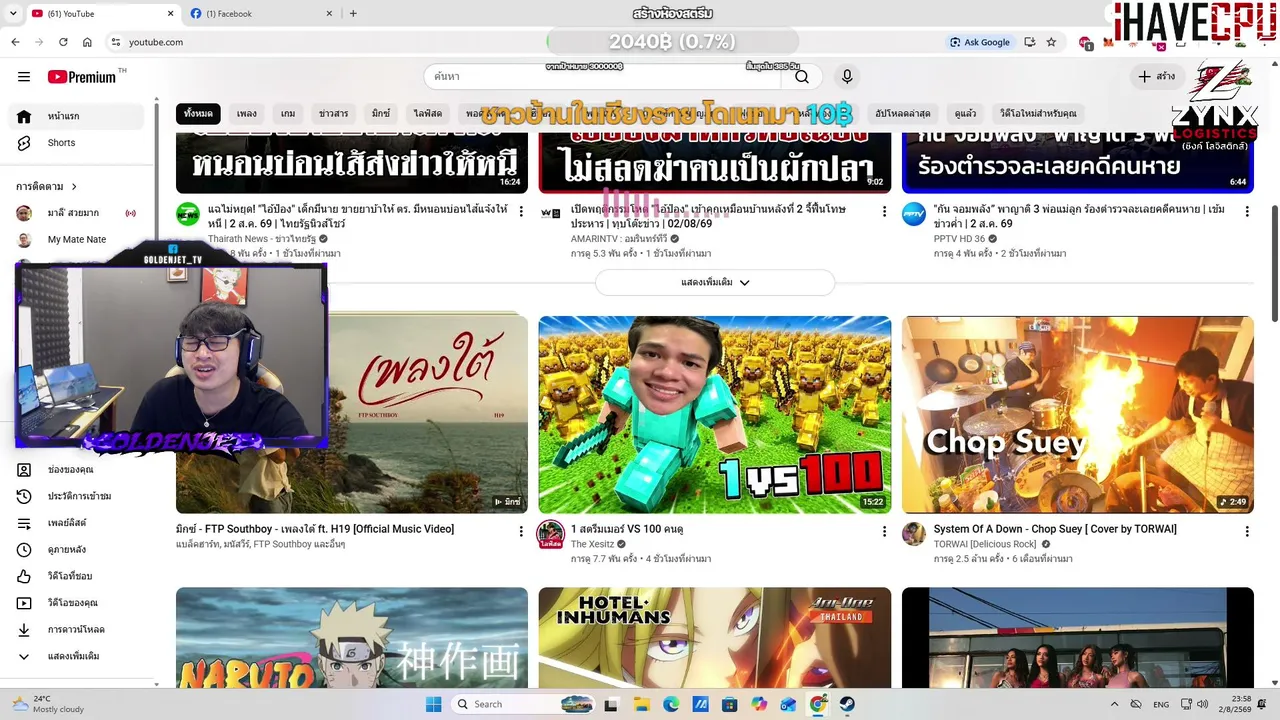Bookmark this page with the star
This screenshot has width=1280, height=720.
[x=1051, y=42]
